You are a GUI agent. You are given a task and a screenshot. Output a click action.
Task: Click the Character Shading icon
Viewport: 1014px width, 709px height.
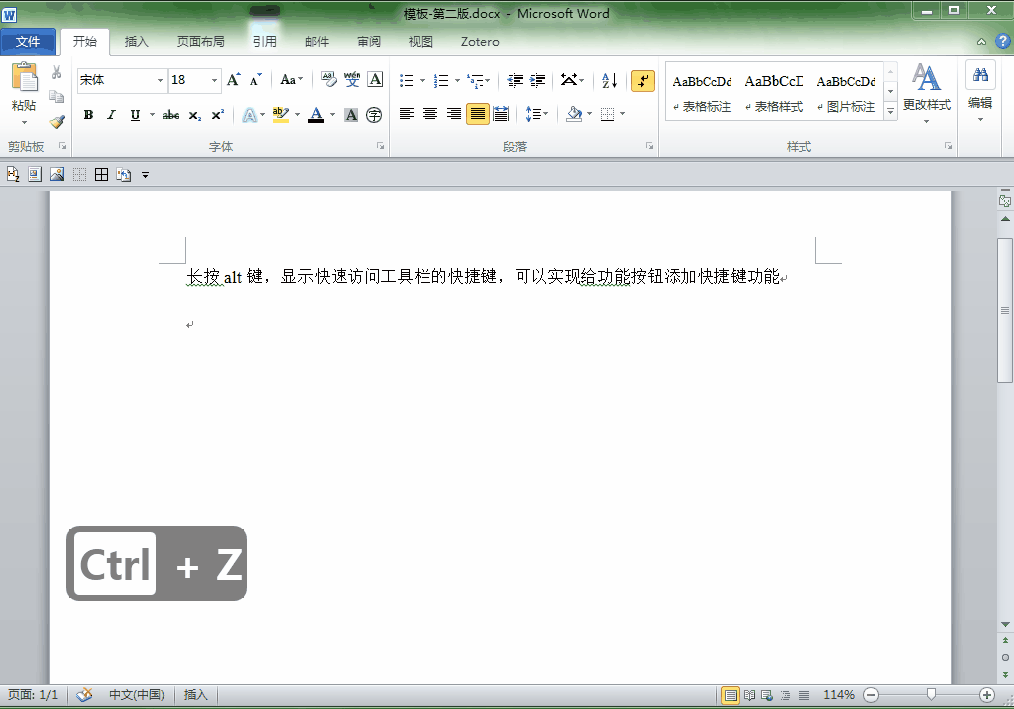coord(349,115)
